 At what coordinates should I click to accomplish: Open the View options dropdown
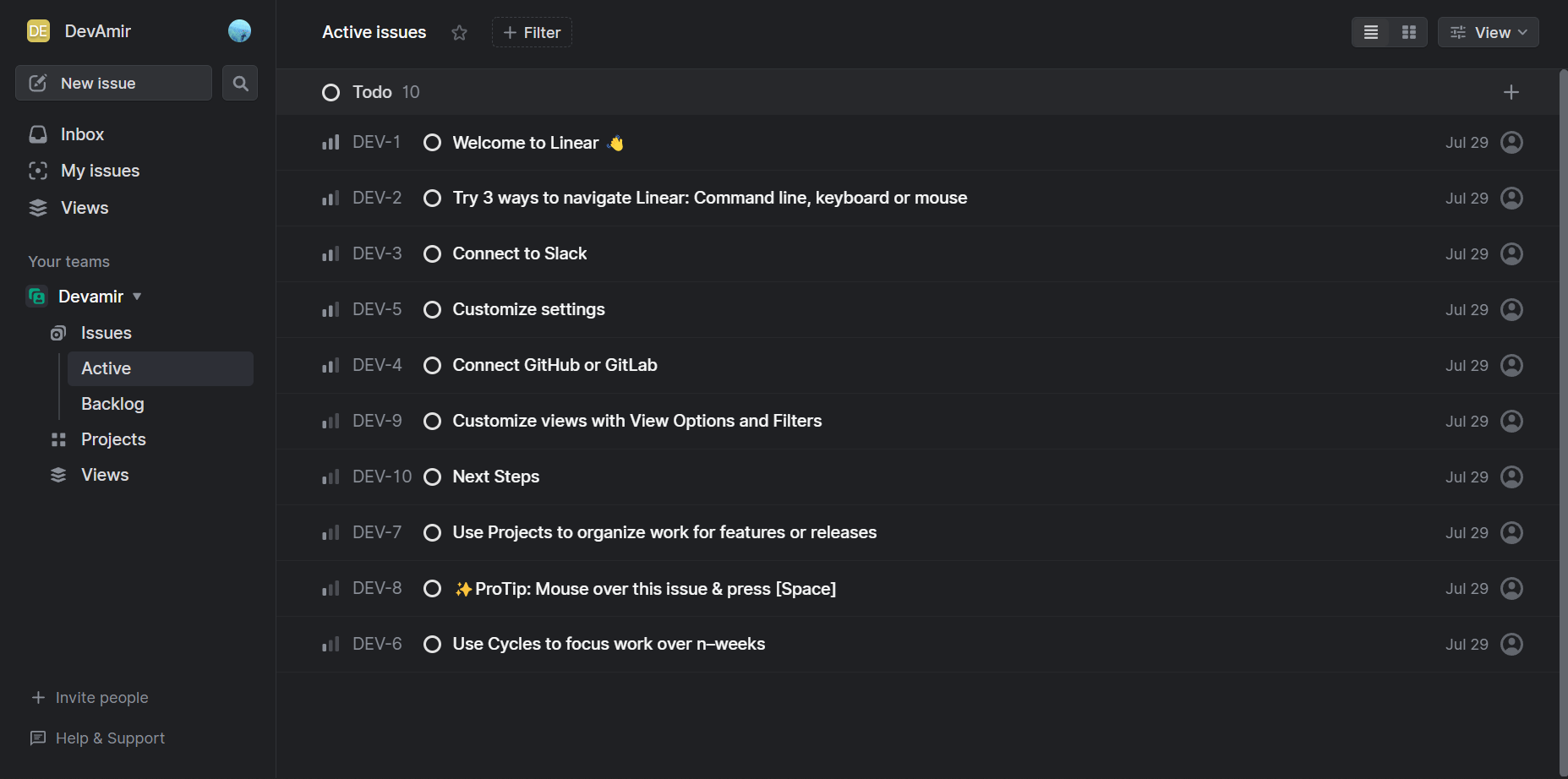click(x=1488, y=32)
